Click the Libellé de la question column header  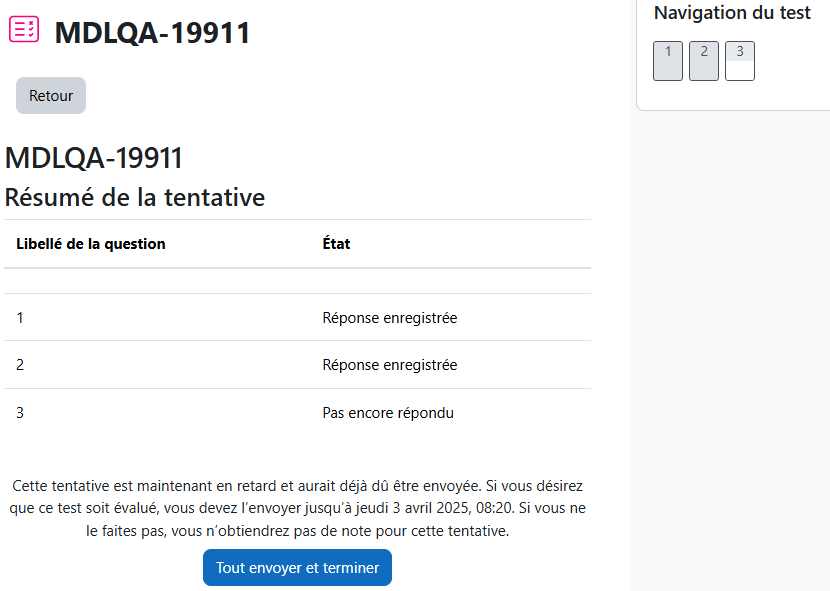[91, 244]
